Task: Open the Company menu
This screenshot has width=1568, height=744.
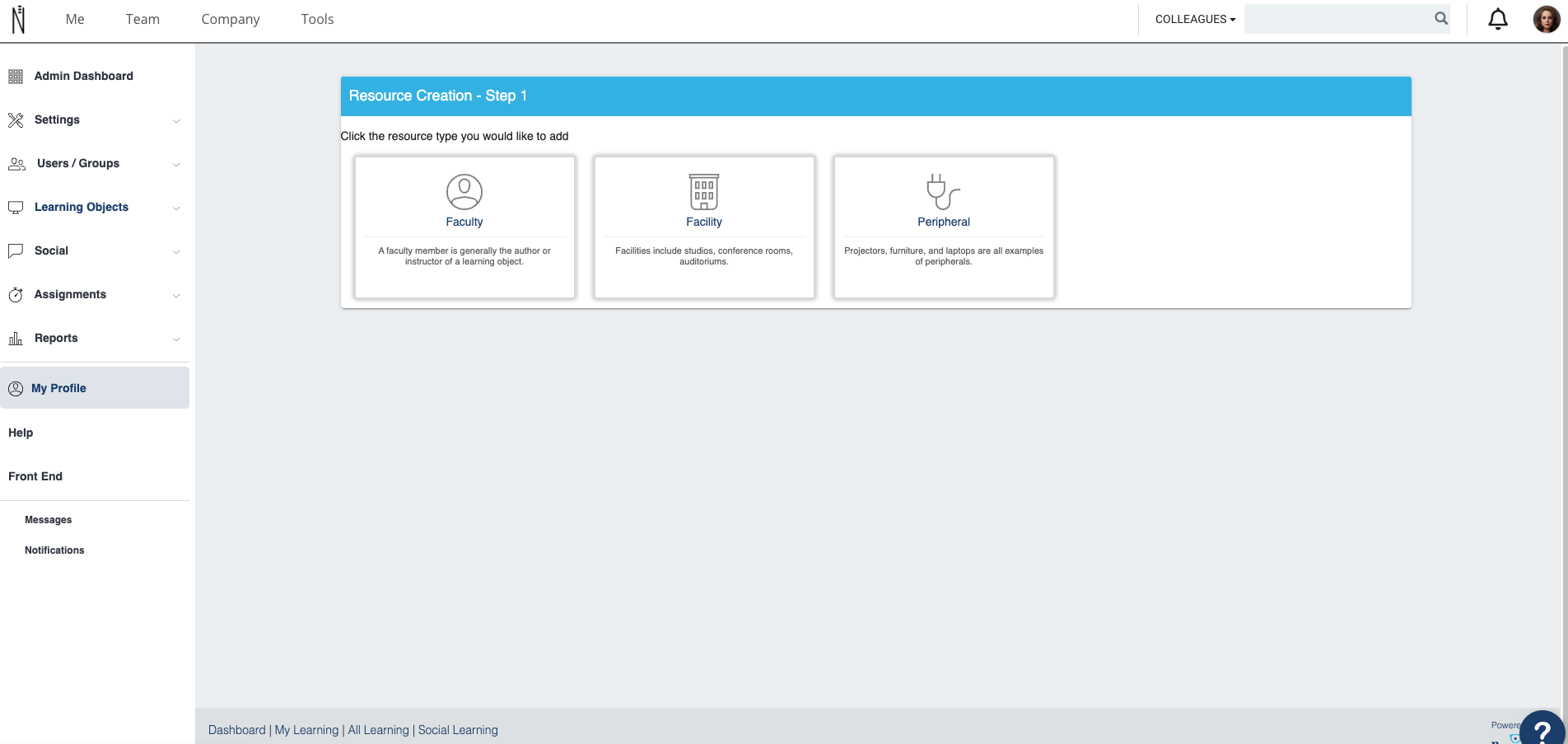Action: click(231, 19)
